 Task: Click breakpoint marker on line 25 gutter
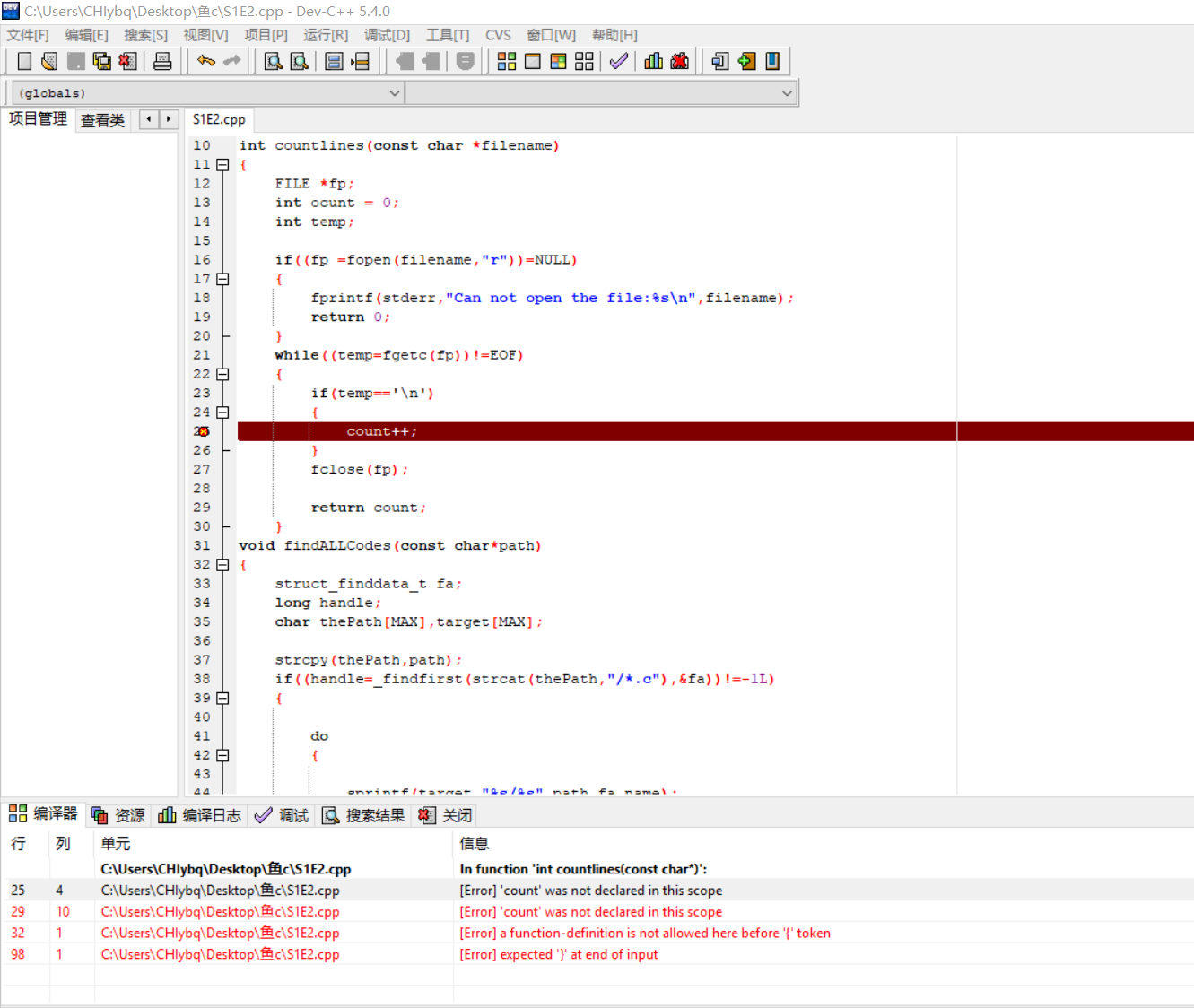coord(202,431)
